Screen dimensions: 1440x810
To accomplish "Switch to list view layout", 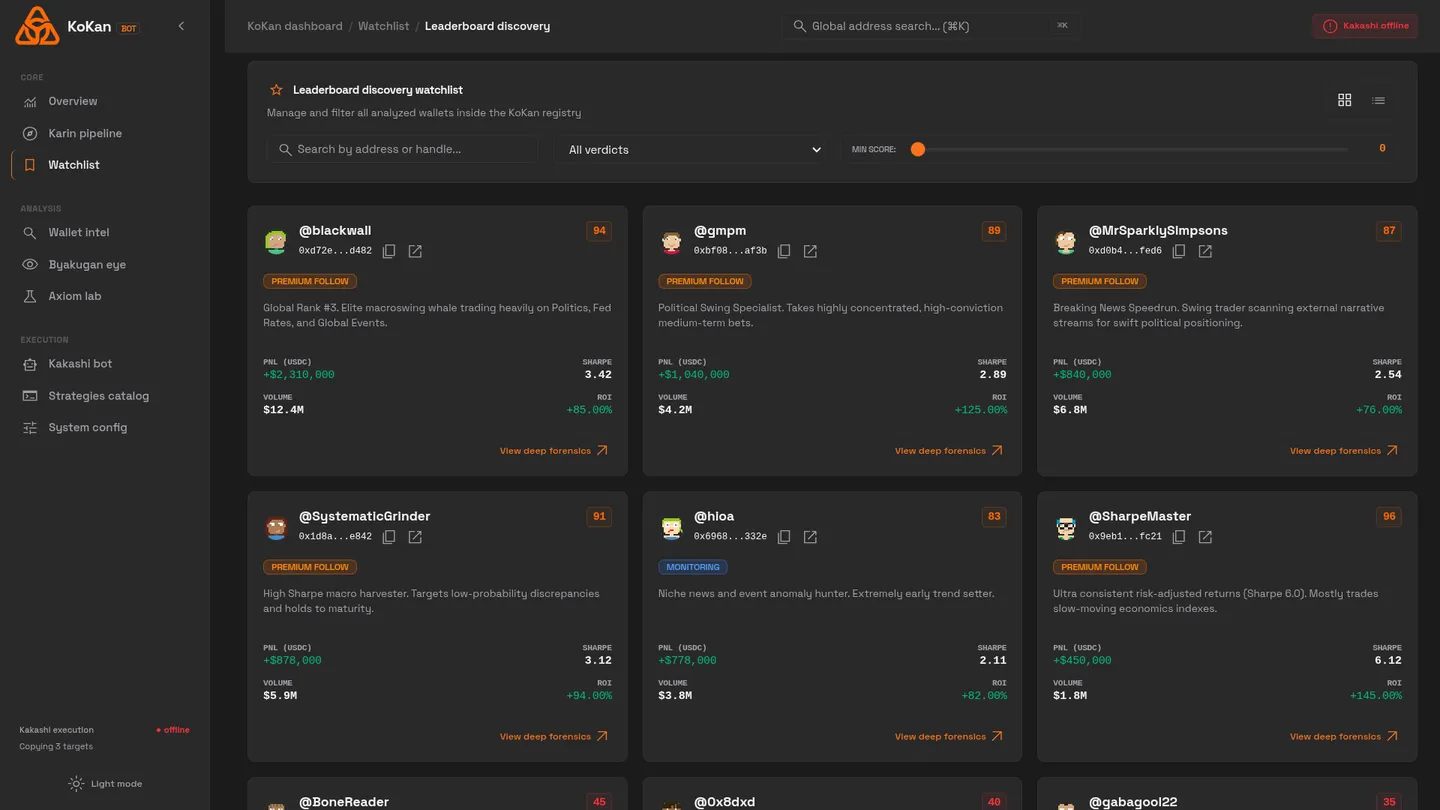I will point(1378,100).
